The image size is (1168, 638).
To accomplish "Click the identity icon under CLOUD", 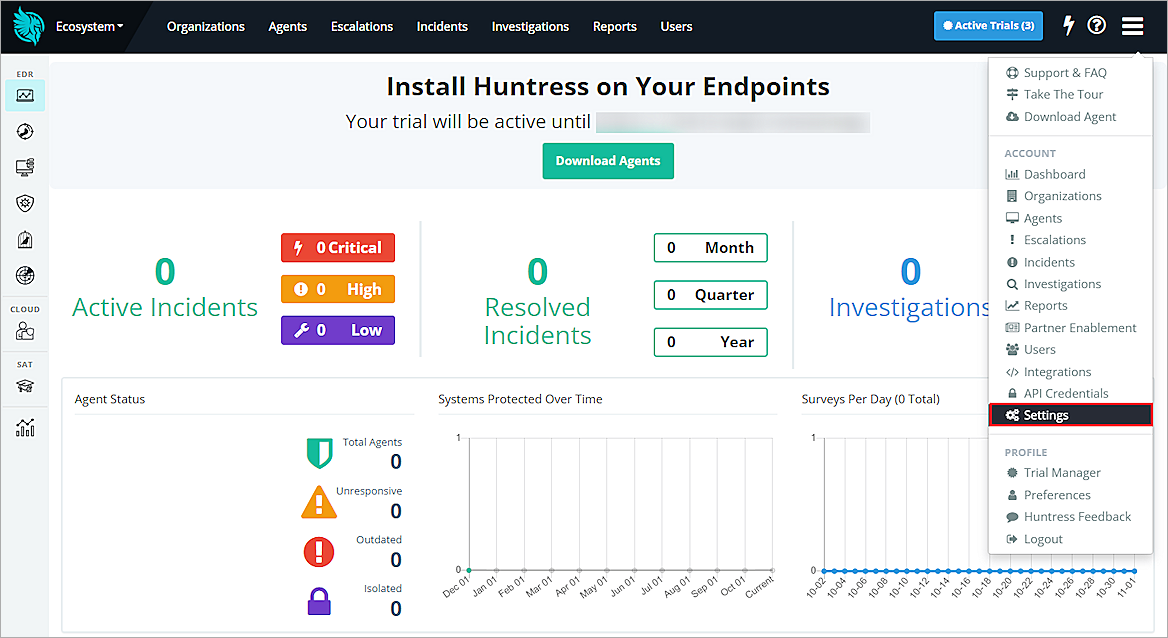I will click(x=24, y=329).
